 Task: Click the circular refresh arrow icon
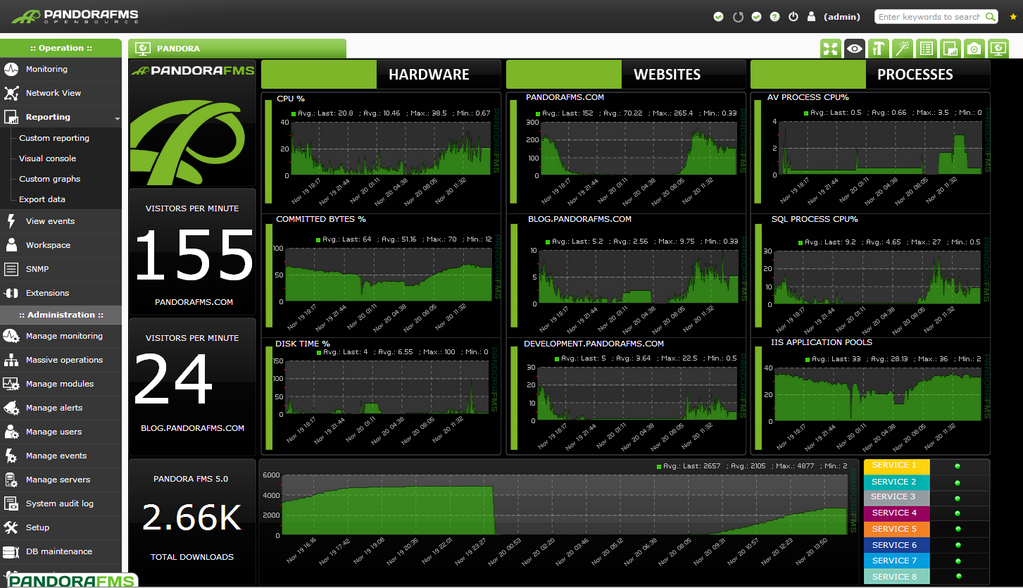coord(738,17)
